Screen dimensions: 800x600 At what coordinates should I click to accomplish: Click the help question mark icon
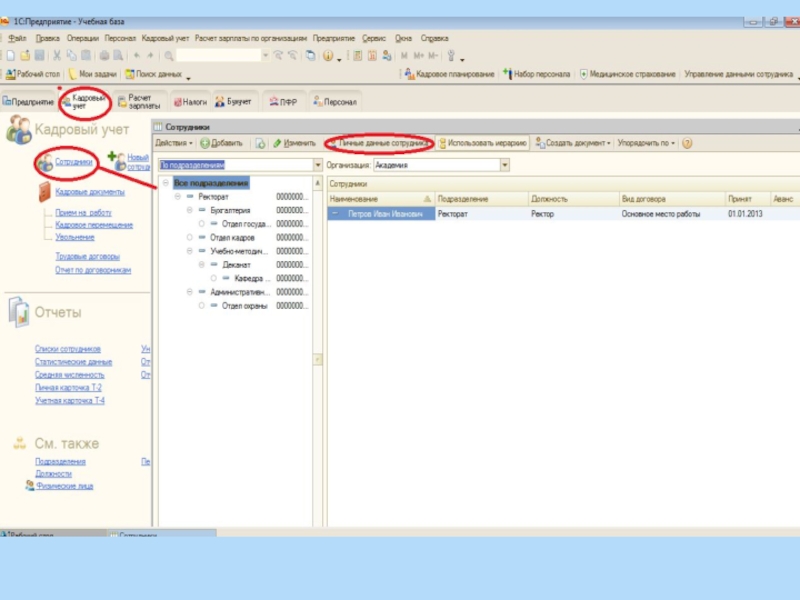(688, 144)
